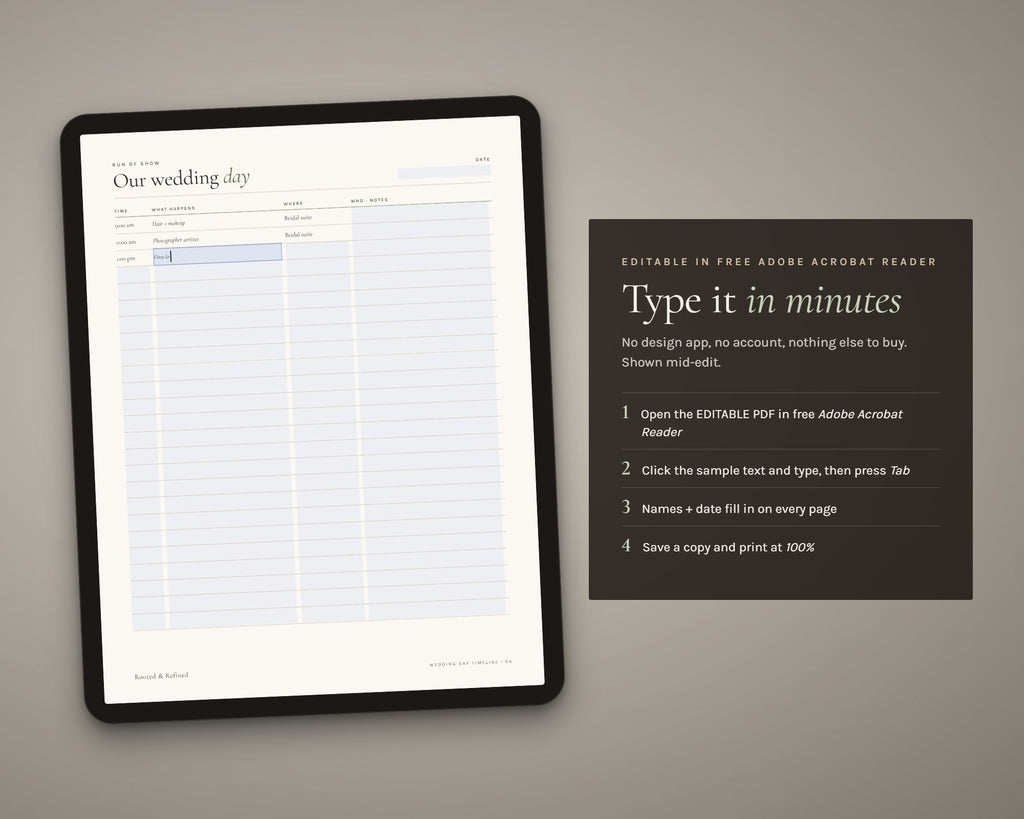Click the "Our wedding day" page title
1024x819 pixels.
[x=182, y=178]
